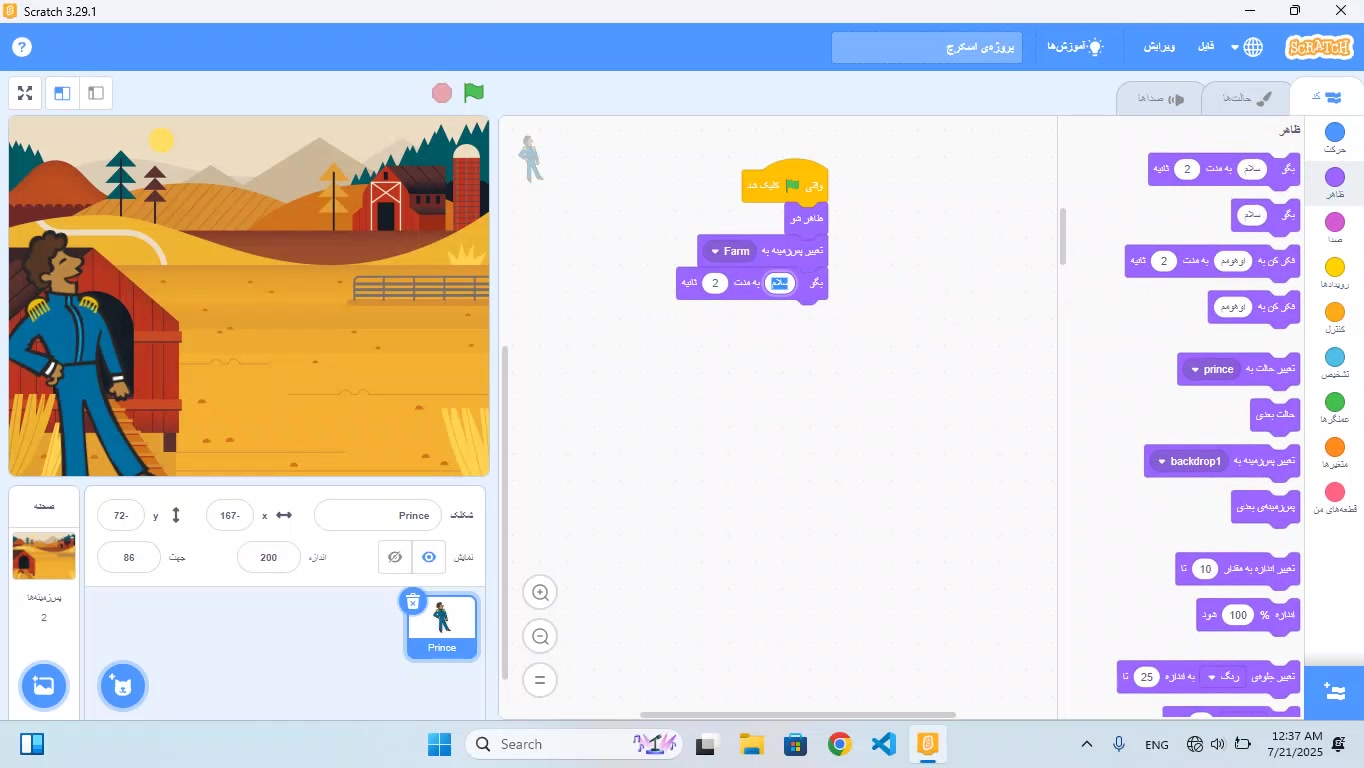Image resolution: width=1364 pixels, height=768 pixels.
Task: Switch to the کد (Code) tab
Action: point(1327,97)
